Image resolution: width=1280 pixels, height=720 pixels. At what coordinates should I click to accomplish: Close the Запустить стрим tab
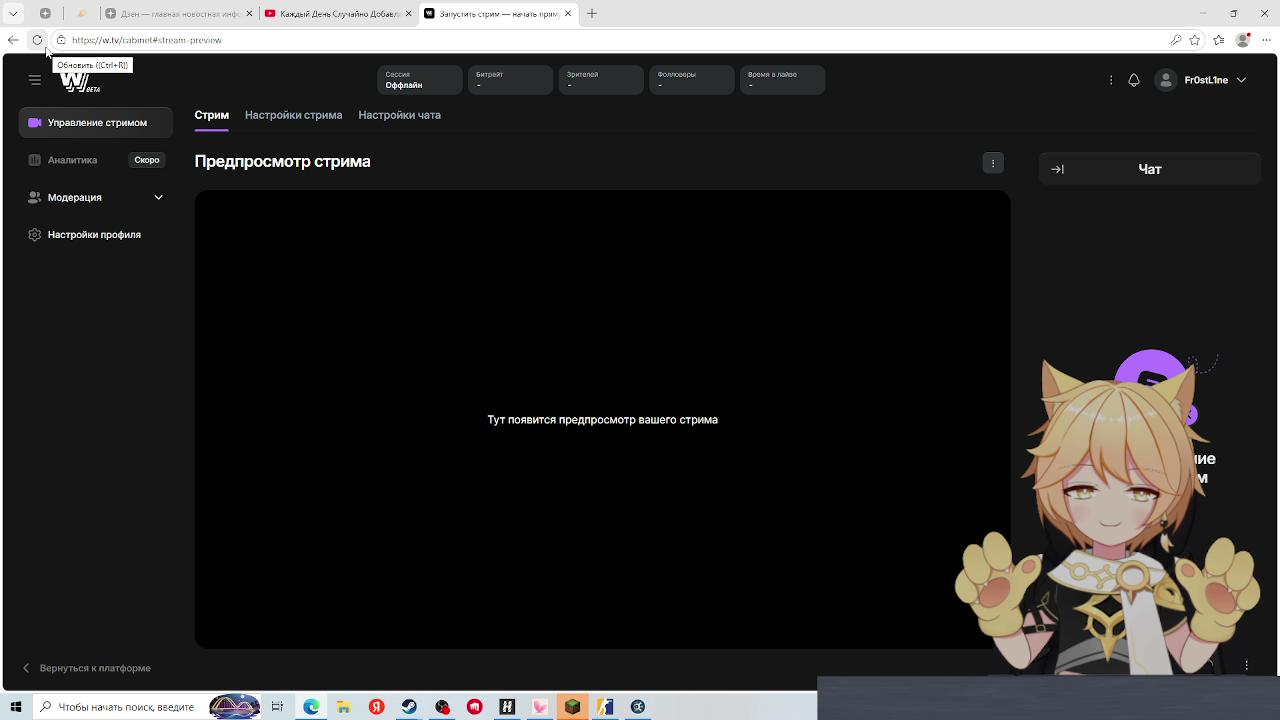click(x=568, y=14)
